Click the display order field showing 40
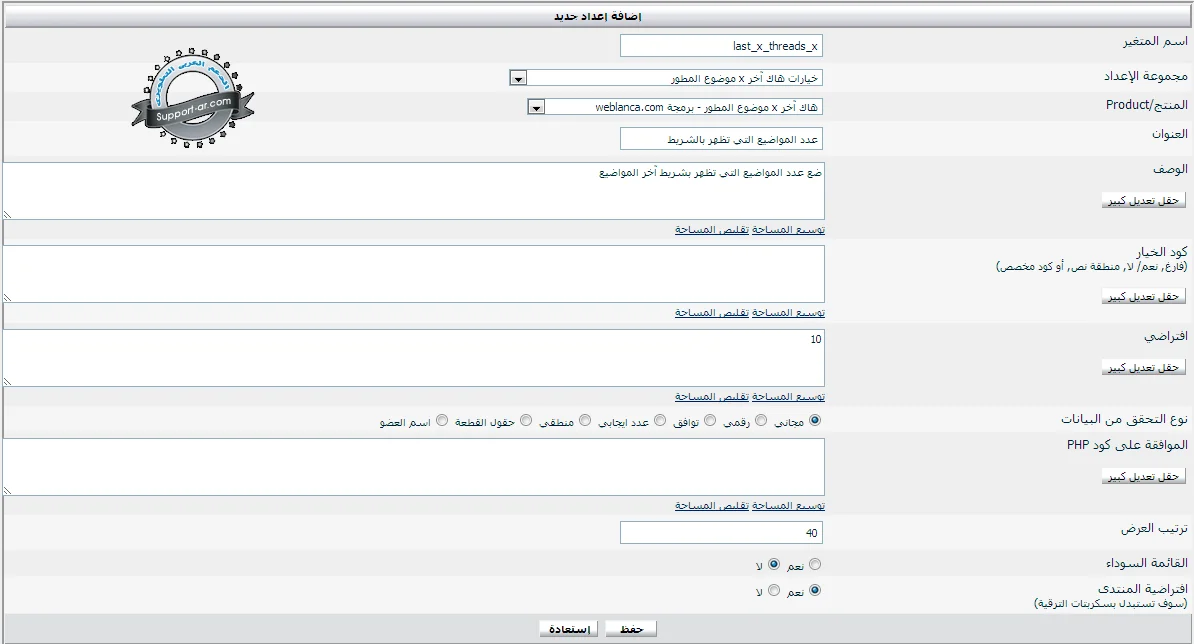This screenshot has width=1194, height=644. point(721,533)
